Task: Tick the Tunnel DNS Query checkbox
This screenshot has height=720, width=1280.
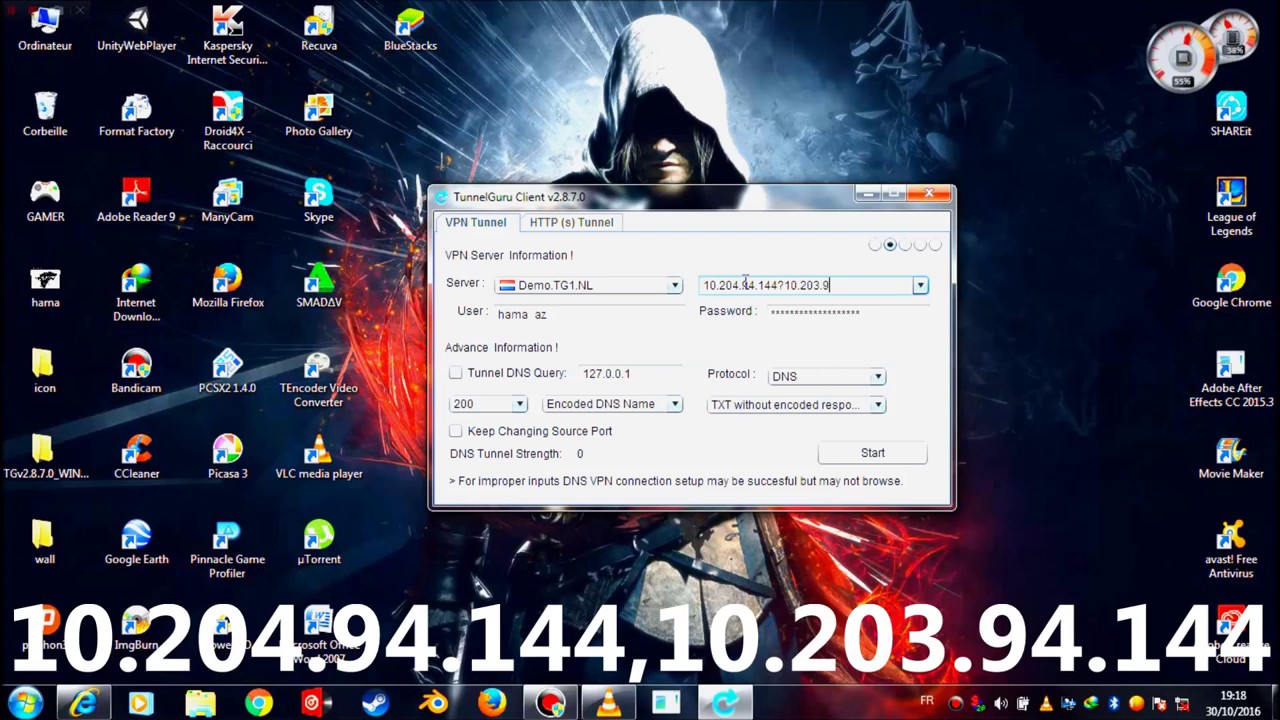Action: click(456, 373)
